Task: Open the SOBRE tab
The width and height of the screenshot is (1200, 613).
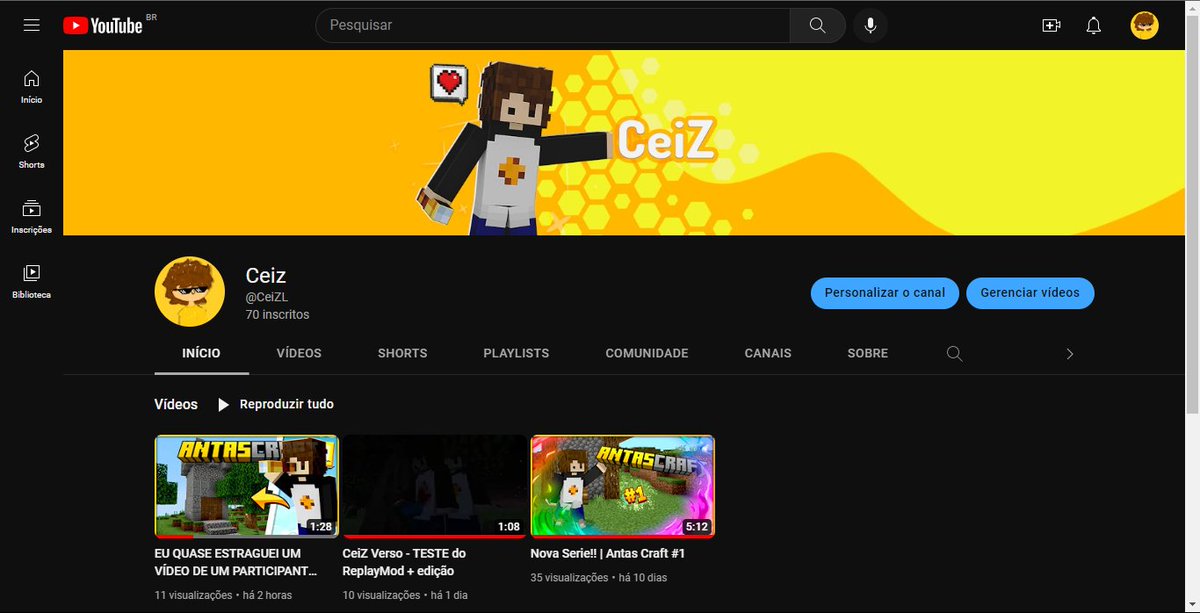Action: tap(867, 353)
